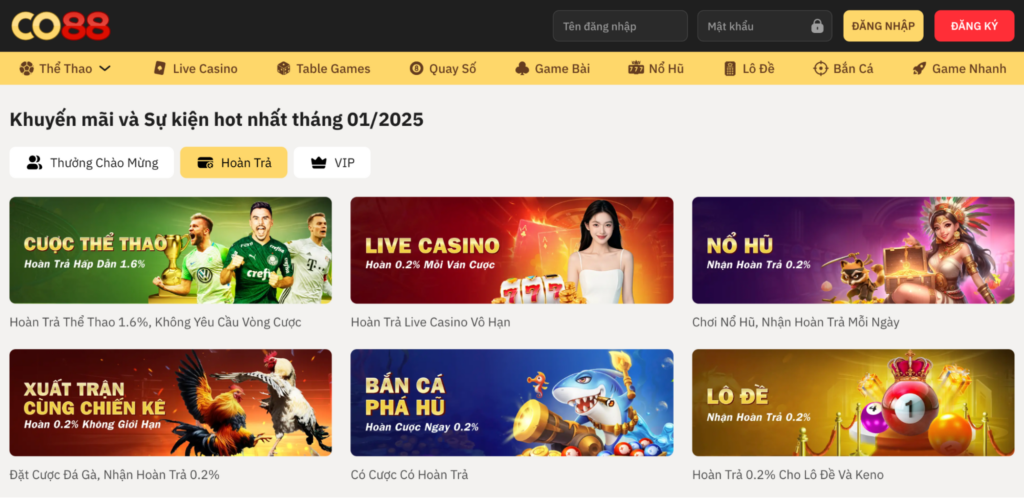The width and height of the screenshot is (1024, 498).
Task: Click the crosshair icon beside Bắn Cá
Action: (x=820, y=69)
